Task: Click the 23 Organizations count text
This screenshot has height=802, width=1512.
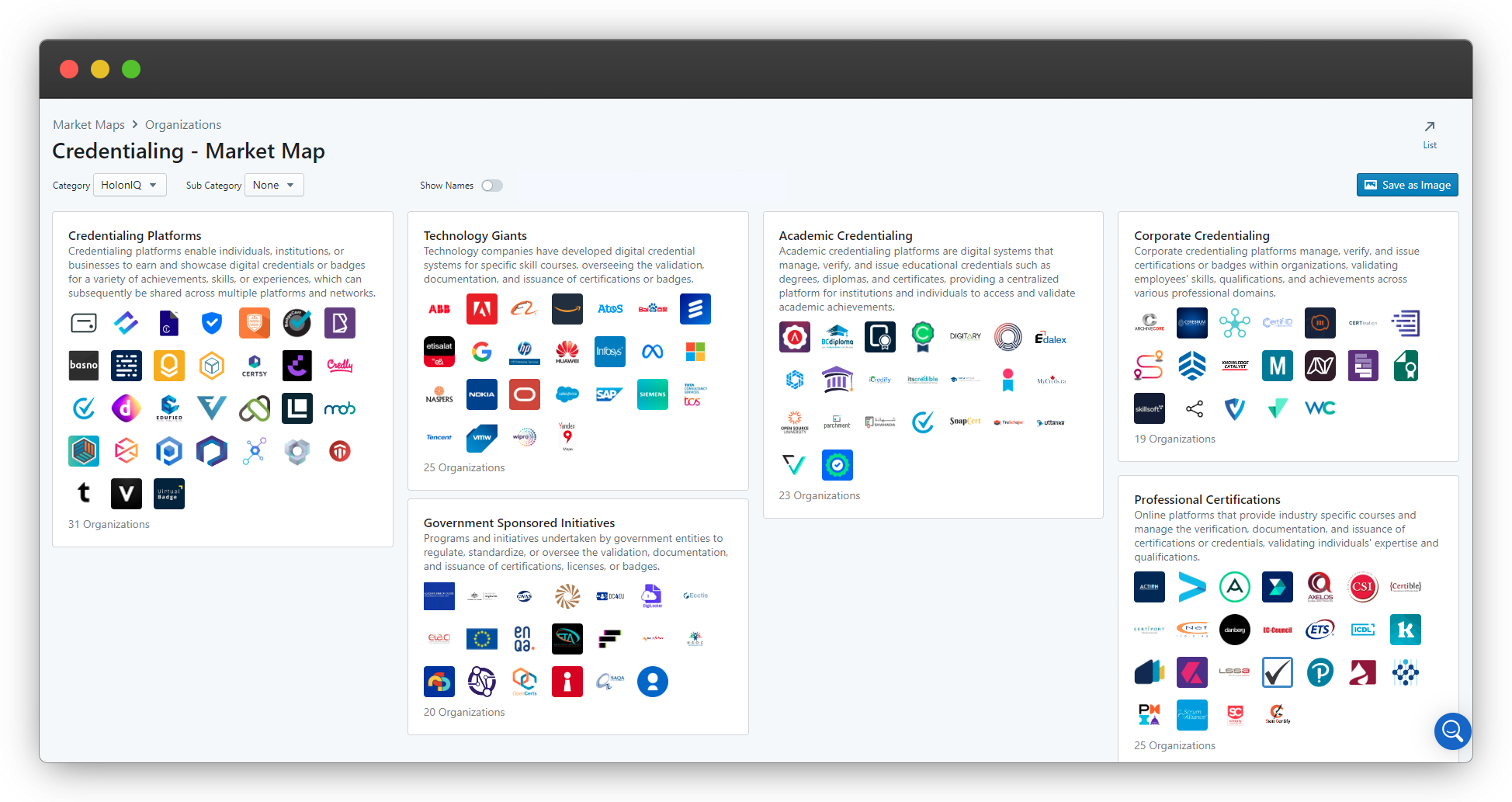Action: click(820, 495)
